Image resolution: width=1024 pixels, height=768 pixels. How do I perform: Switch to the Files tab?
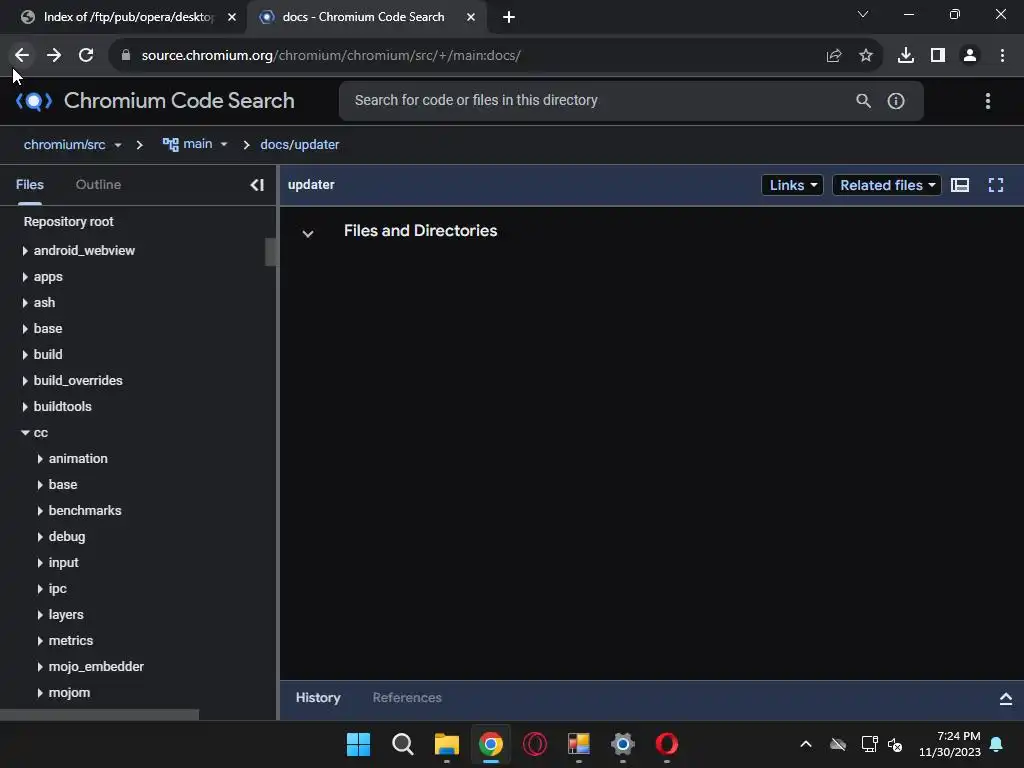tap(29, 185)
